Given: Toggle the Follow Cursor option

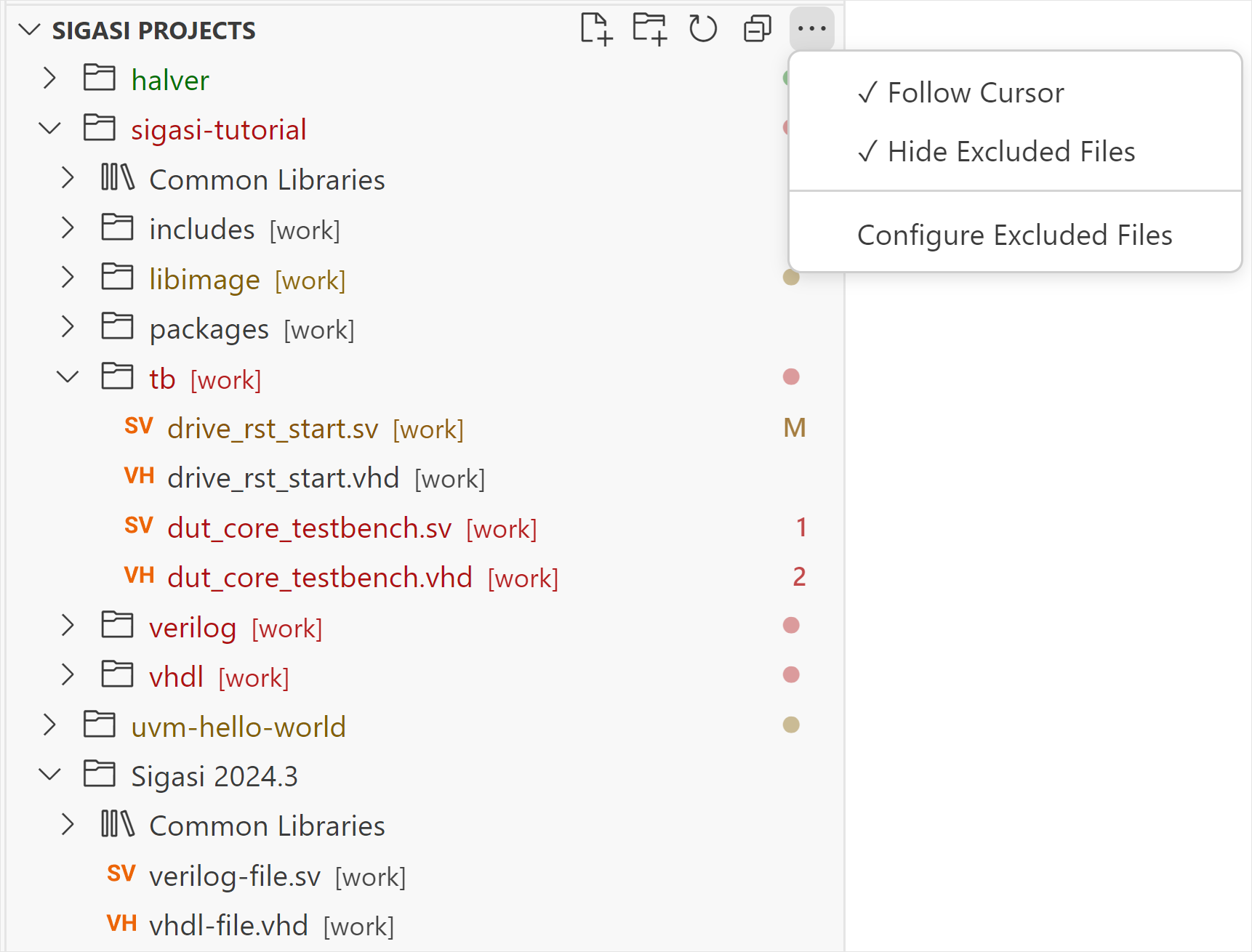Looking at the screenshot, I should [975, 93].
